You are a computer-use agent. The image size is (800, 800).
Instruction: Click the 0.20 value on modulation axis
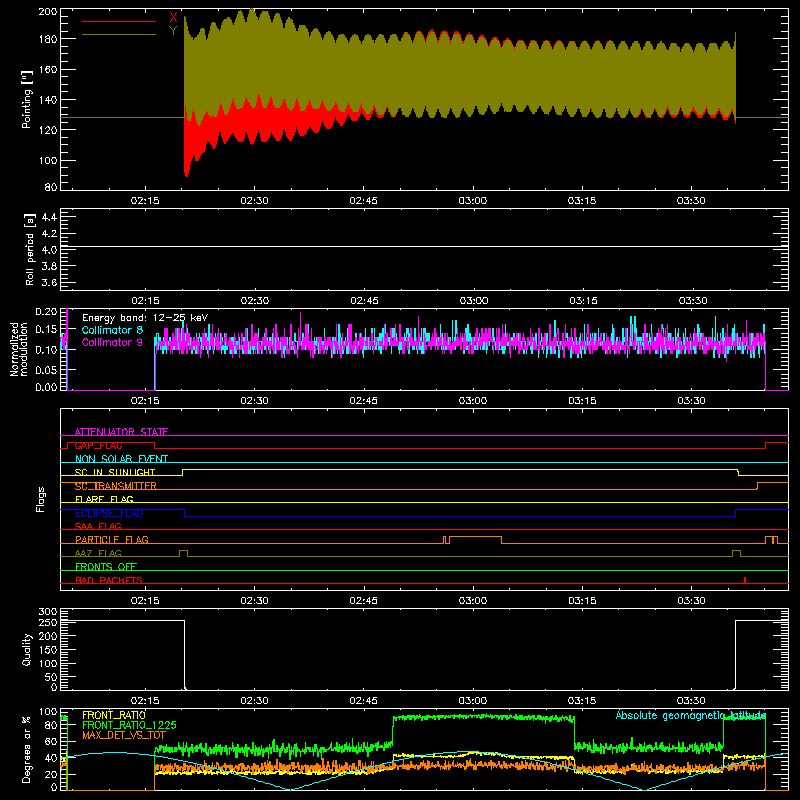tap(46, 312)
